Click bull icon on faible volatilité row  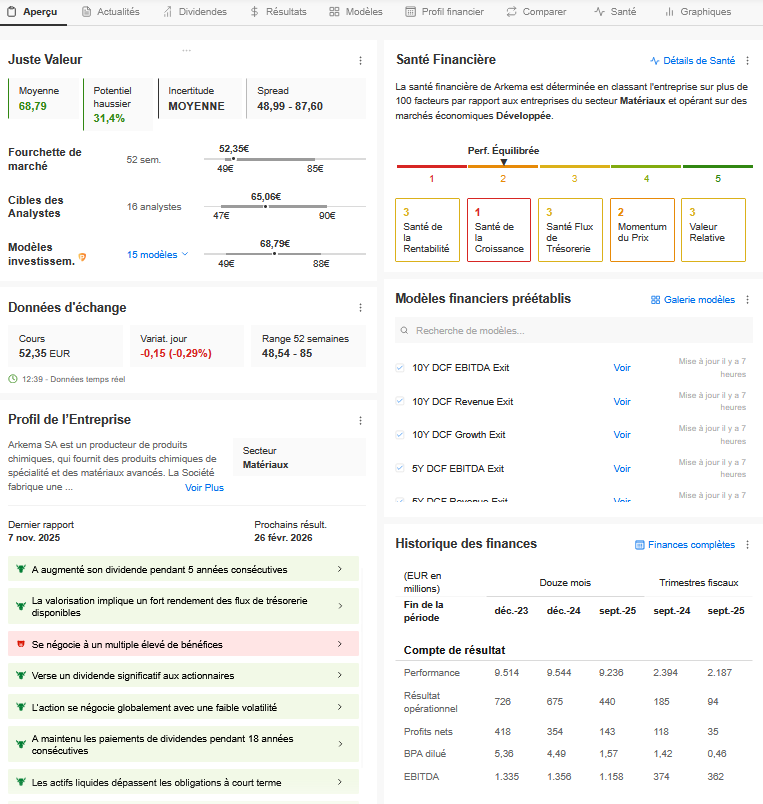coord(21,707)
